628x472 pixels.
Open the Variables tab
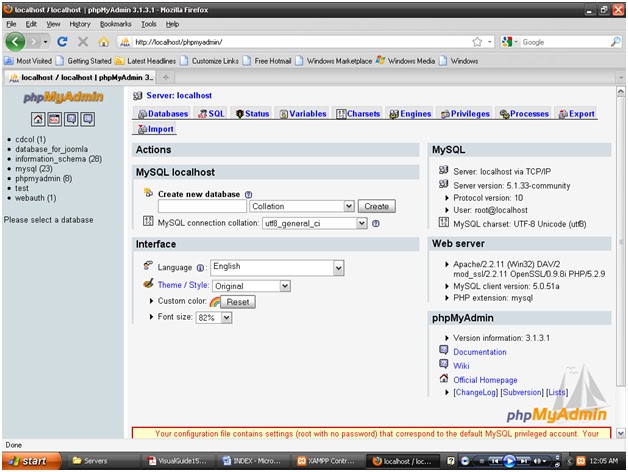click(x=303, y=114)
